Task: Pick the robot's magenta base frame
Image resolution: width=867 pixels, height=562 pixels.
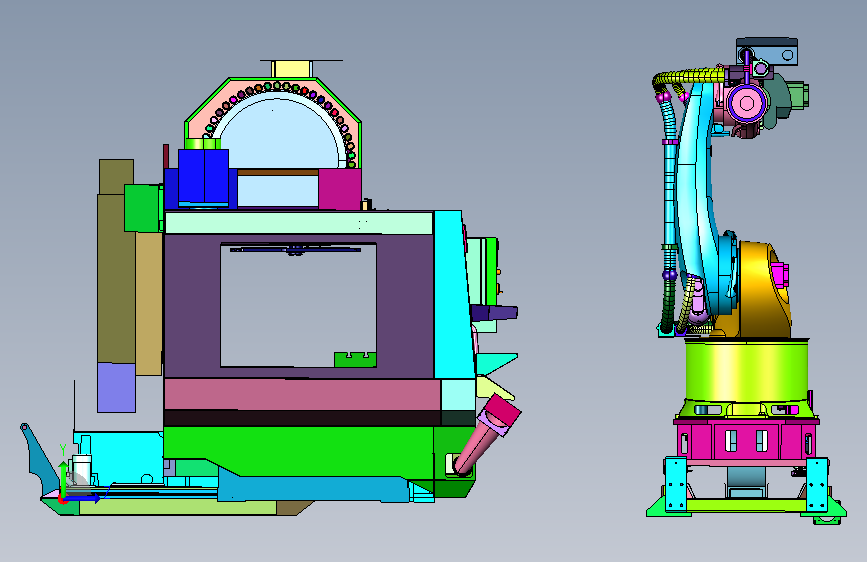Action: (746, 441)
